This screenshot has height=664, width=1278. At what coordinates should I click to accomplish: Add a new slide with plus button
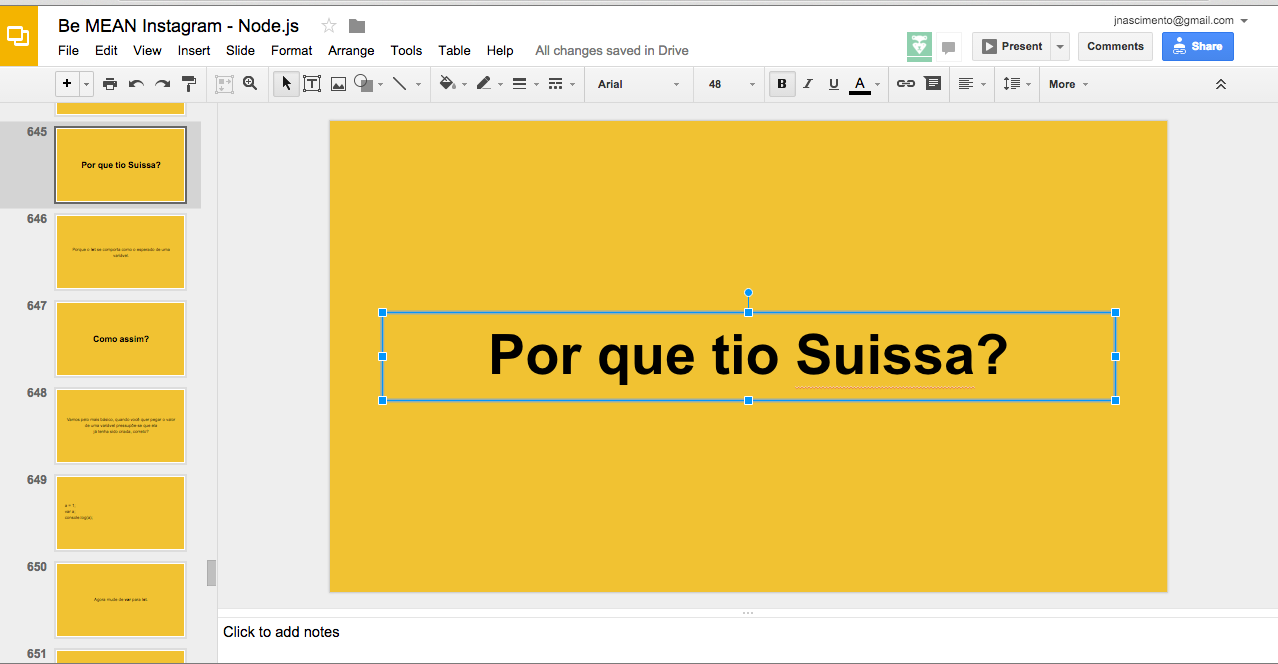click(67, 84)
